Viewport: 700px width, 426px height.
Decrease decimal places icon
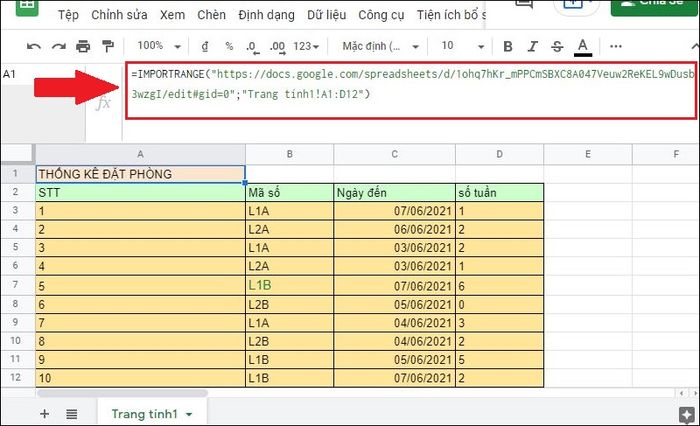252,47
